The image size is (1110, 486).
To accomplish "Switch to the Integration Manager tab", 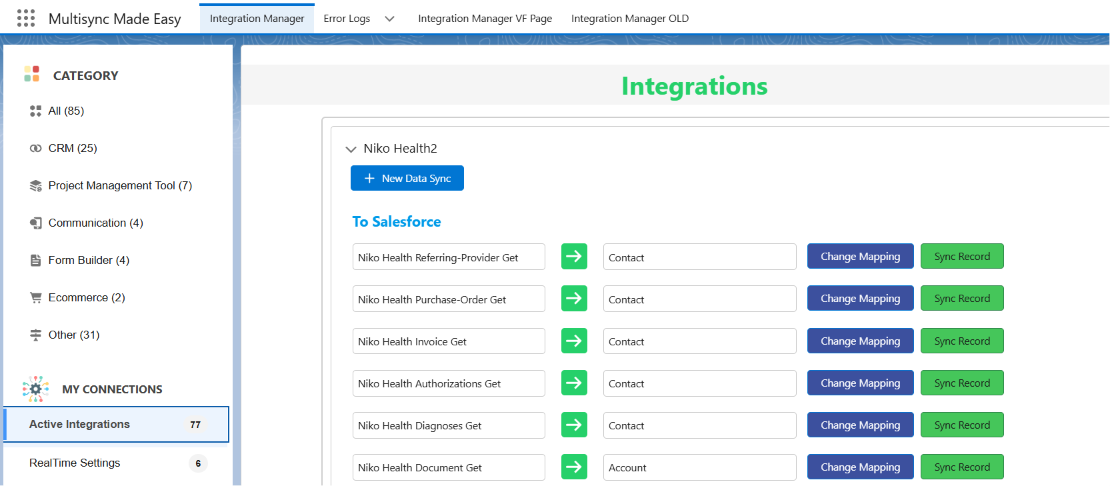I will (257, 18).
